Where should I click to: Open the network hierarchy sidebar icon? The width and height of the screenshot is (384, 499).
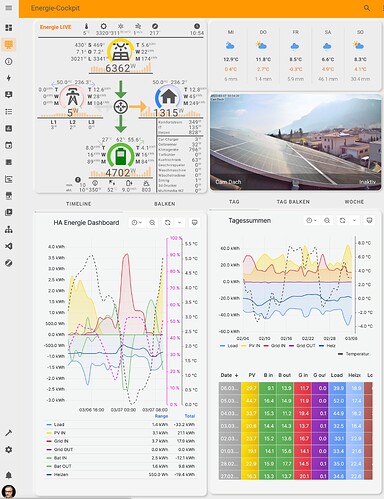point(9,229)
